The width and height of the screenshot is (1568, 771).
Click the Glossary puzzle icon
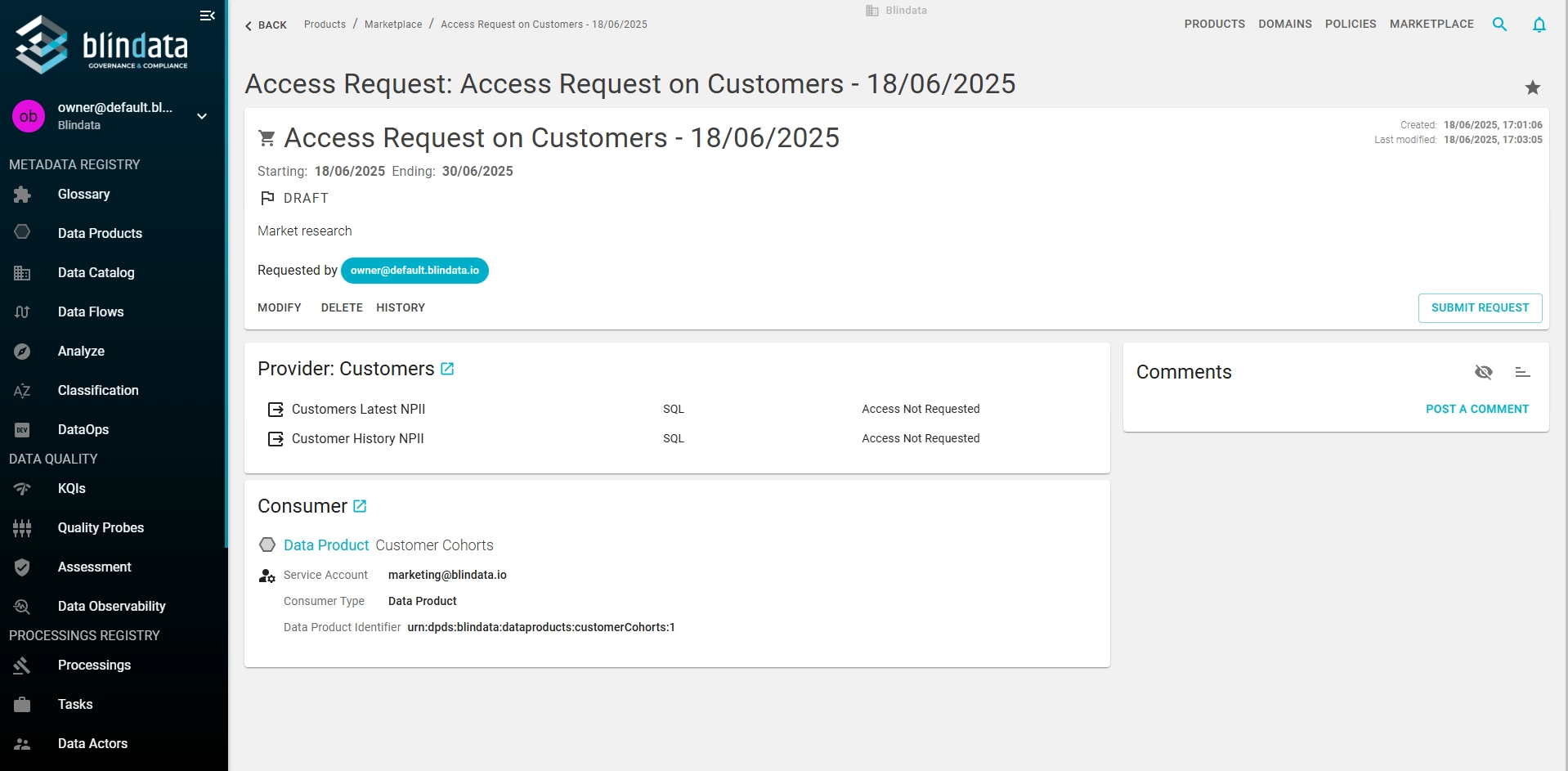[x=22, y=195]
